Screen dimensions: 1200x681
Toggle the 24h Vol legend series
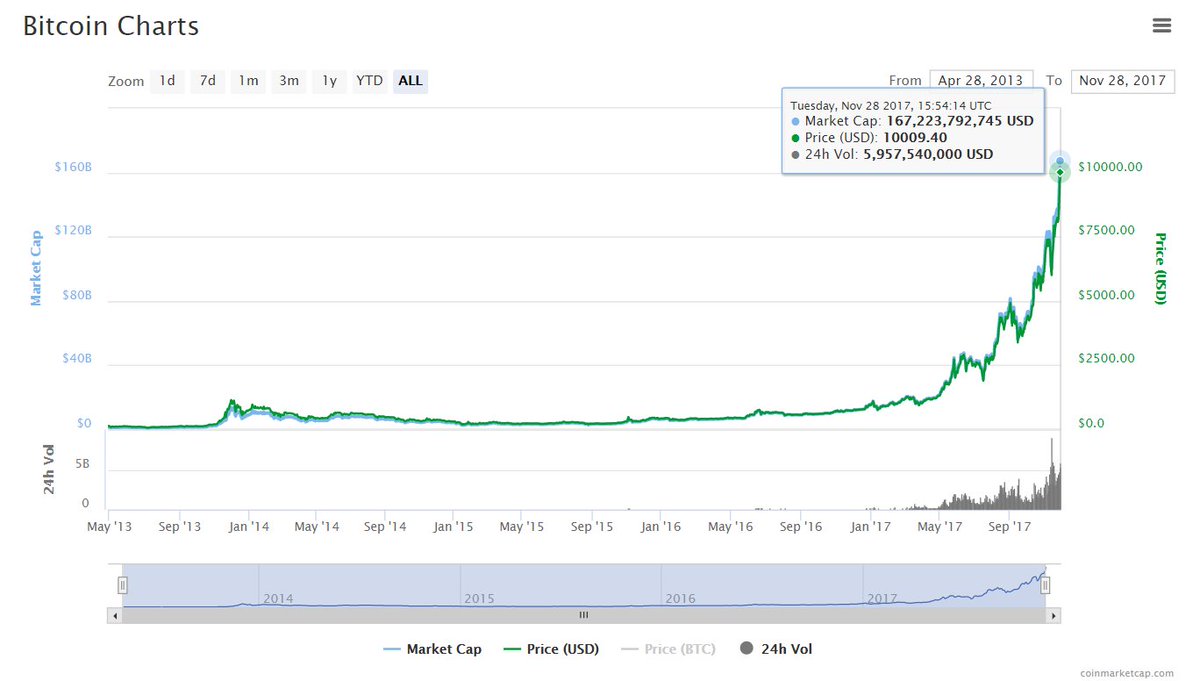pos(776,649)
